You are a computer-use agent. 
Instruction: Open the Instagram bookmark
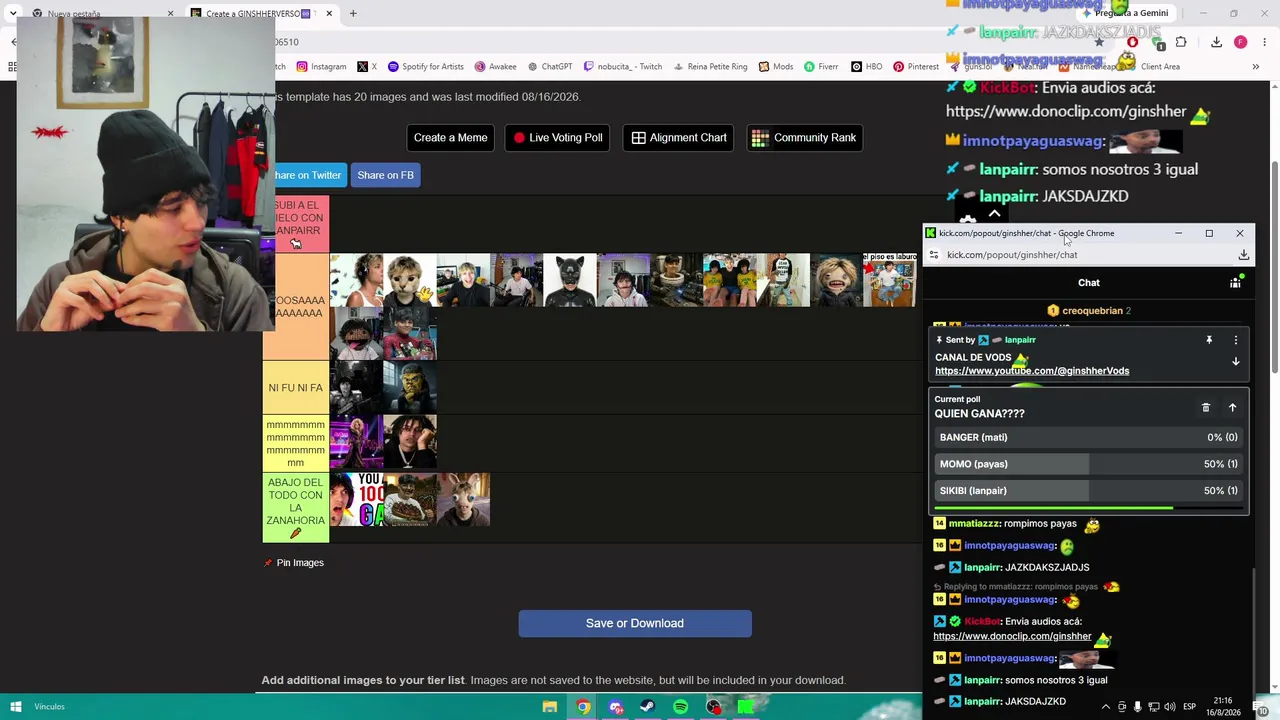click(322, 67)
